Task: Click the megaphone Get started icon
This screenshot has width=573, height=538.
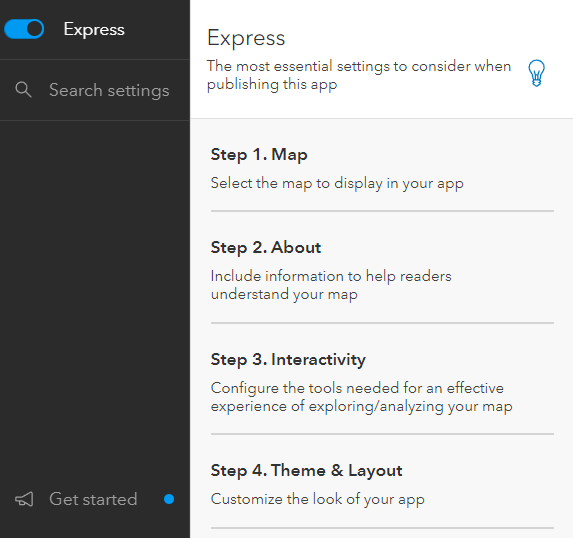Action: tap(24, 499)
